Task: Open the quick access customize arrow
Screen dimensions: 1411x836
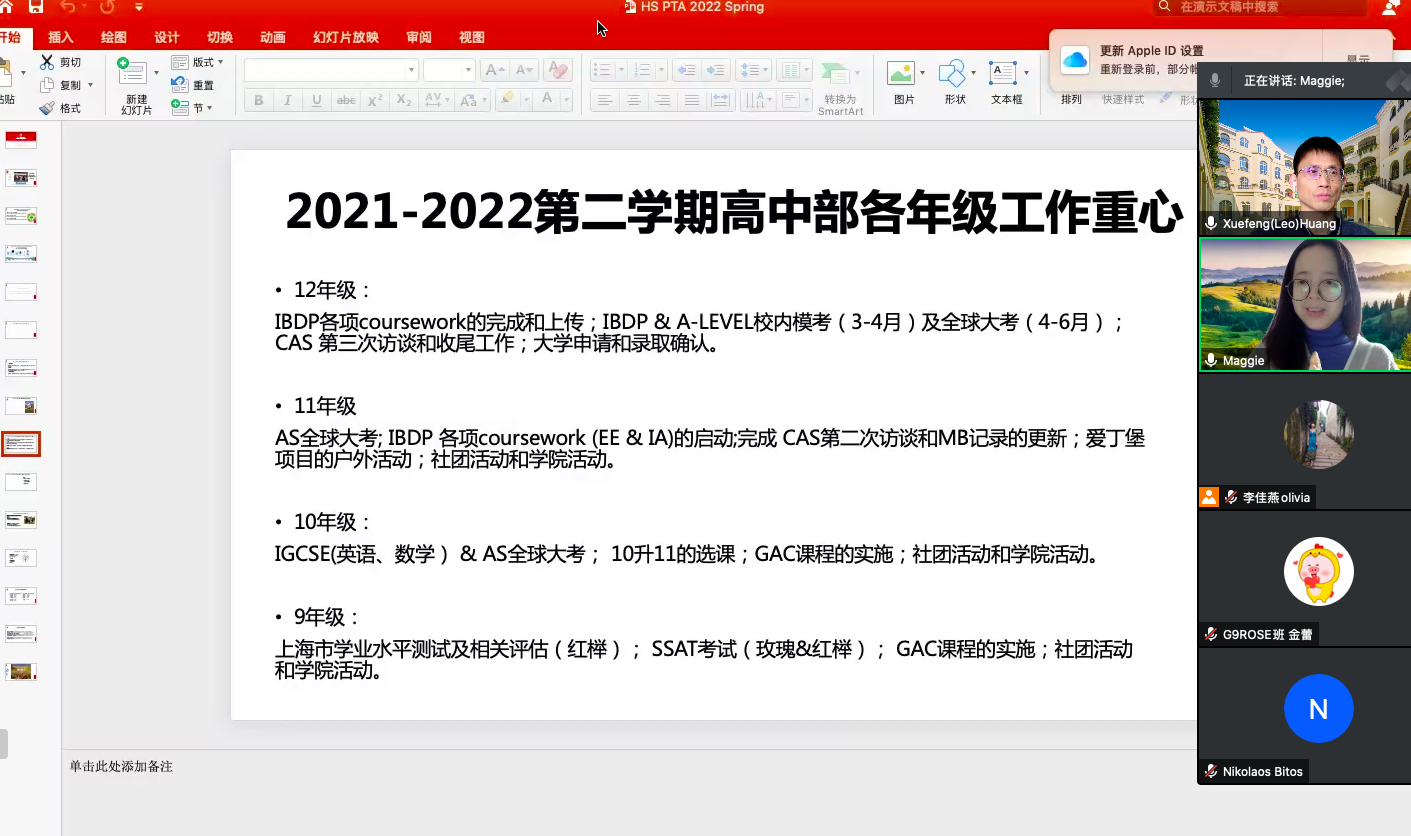Action: tap(139, 7)
